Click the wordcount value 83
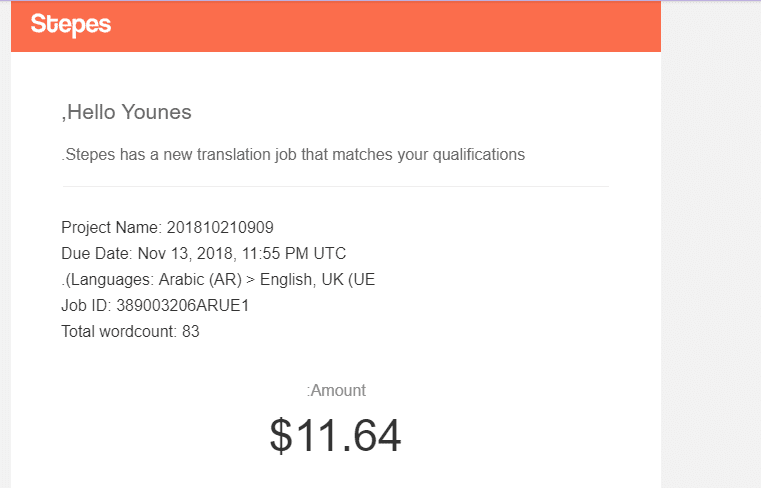Screen dimensions: 761x488 pyautogui.click(x=190, y=331)
